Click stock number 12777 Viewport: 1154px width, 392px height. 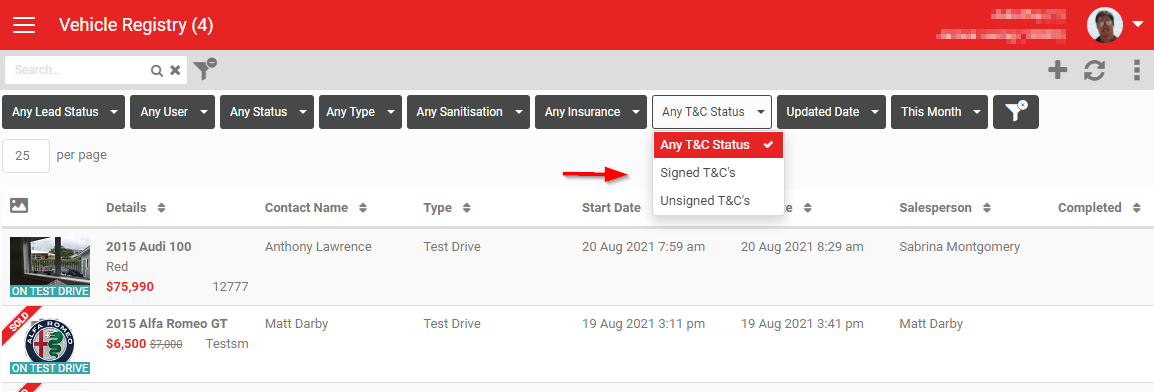[230, 286]
